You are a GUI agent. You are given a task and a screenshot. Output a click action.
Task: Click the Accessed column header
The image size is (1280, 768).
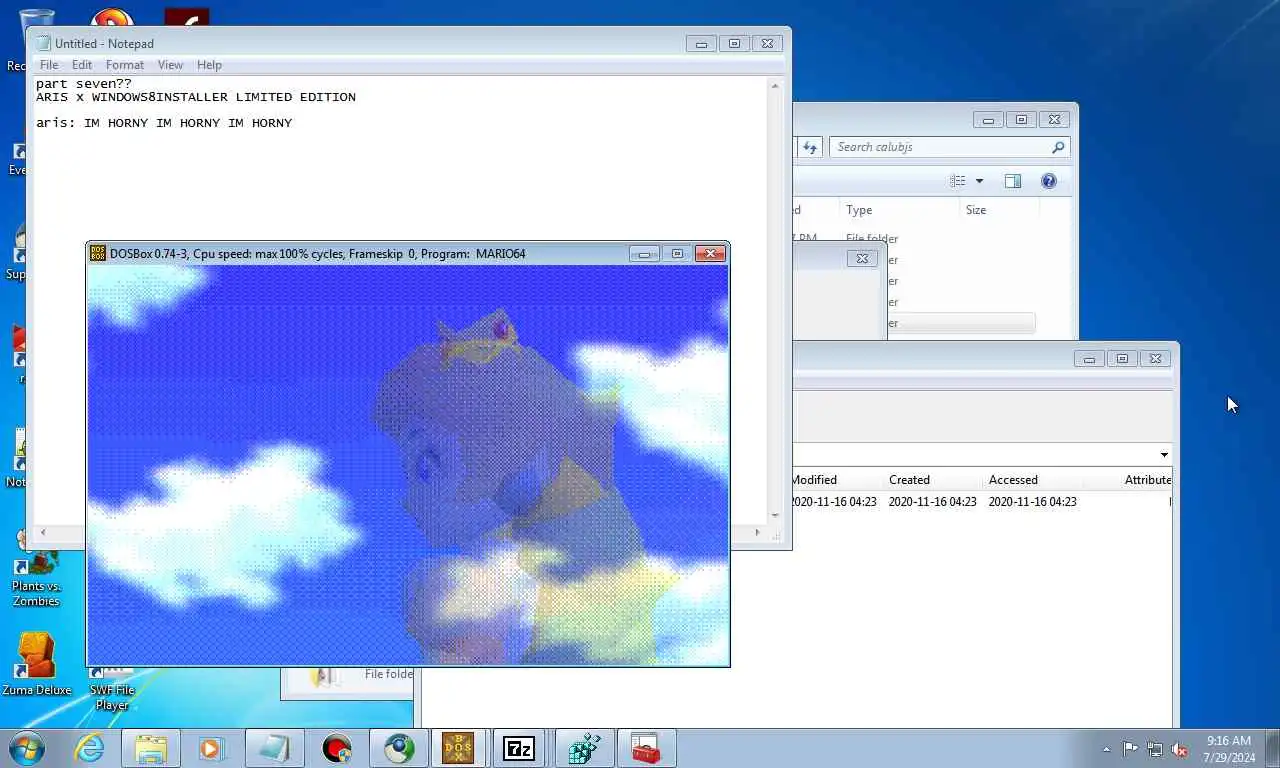tap(1014, 480)
